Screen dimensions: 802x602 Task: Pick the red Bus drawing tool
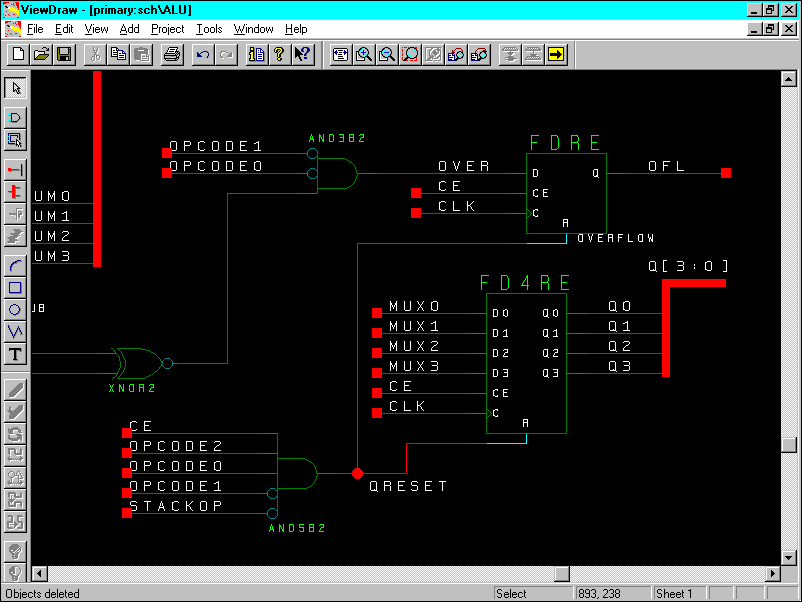click(15, 192)
